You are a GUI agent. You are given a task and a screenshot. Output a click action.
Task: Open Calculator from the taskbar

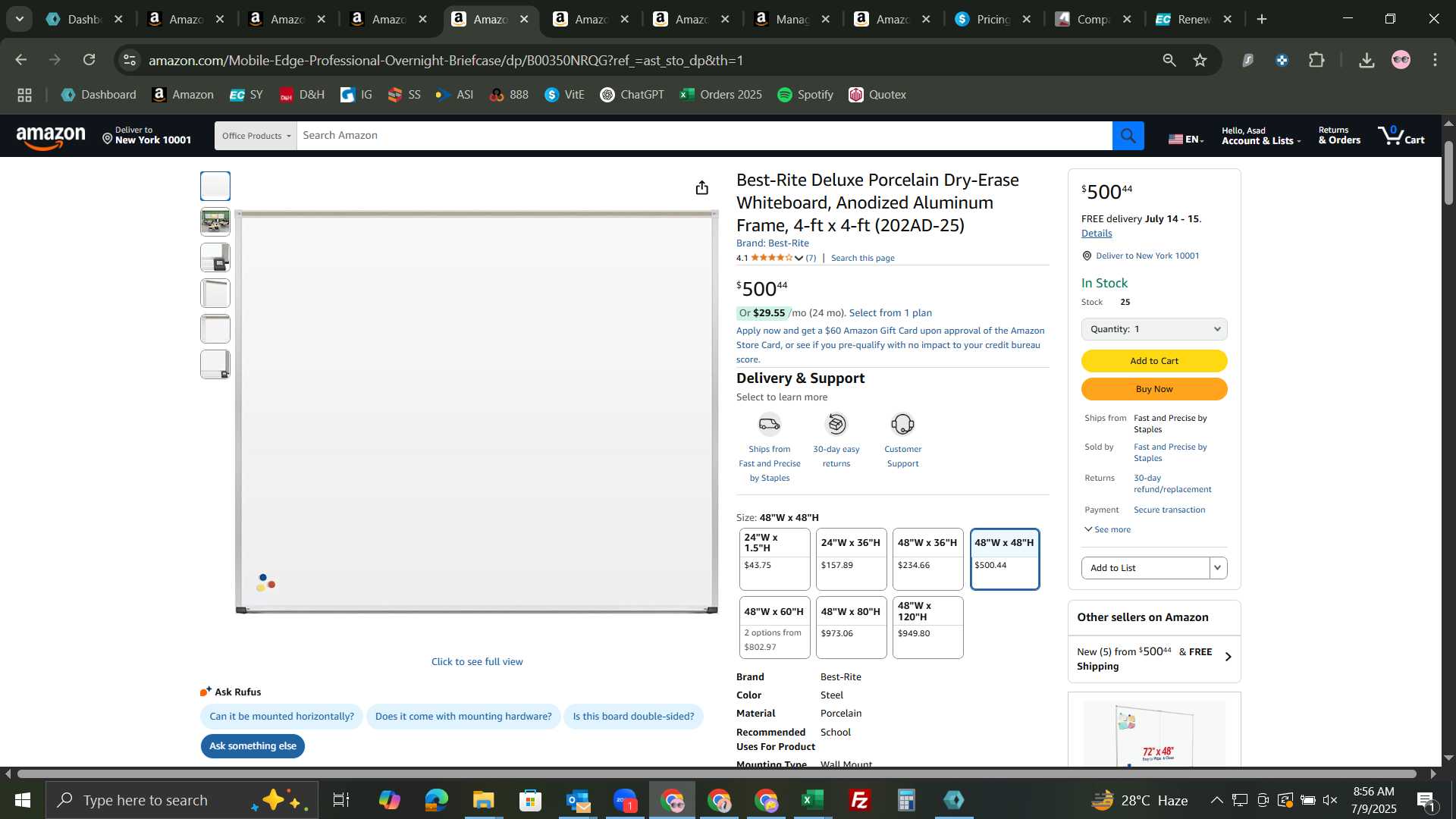click(906, 800)
